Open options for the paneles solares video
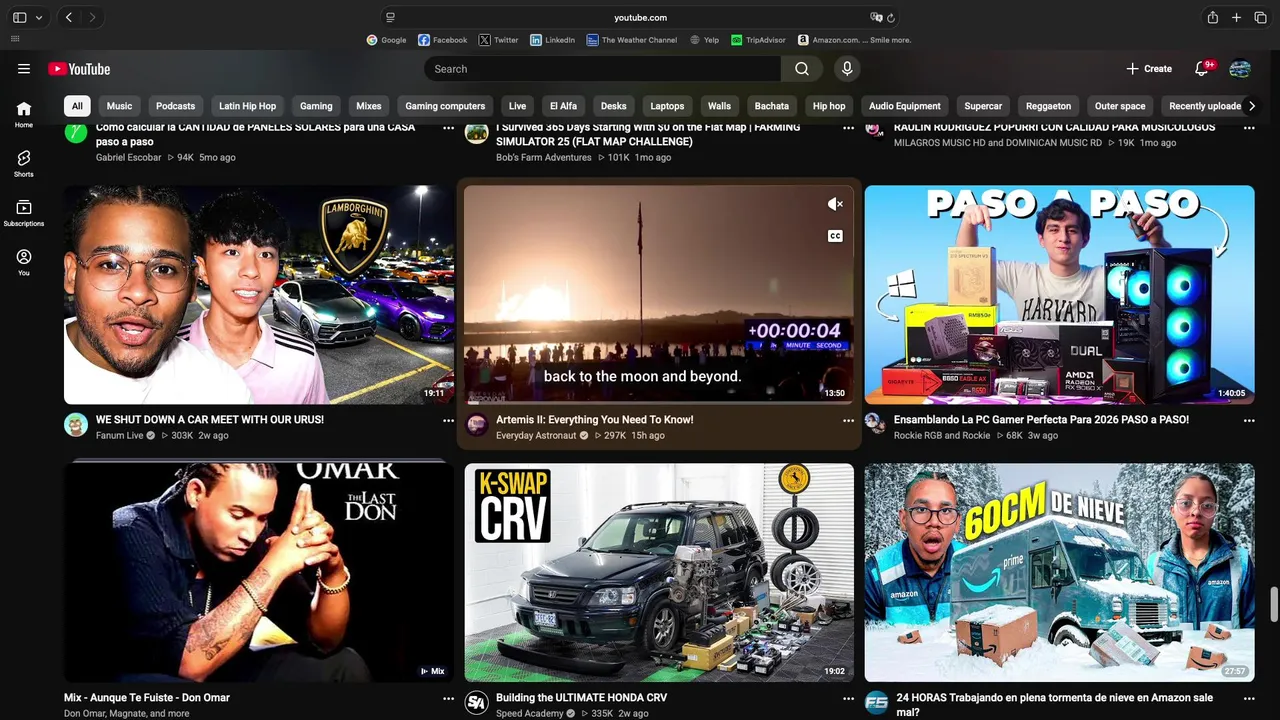This screenshot has width=1280, height=720. 448,128
